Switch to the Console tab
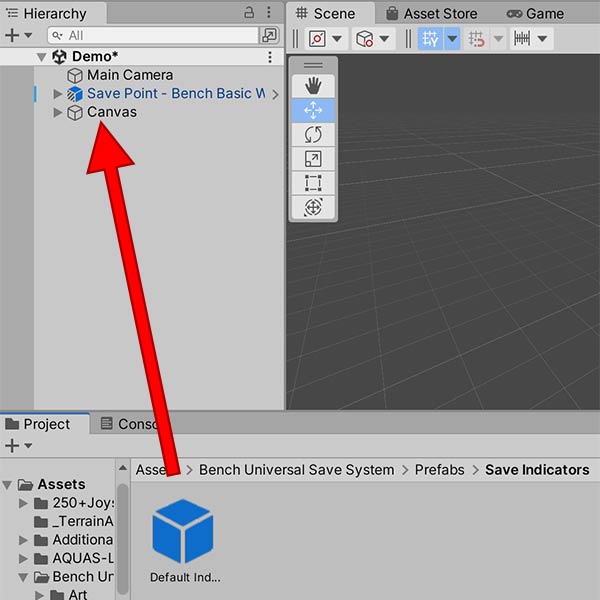 [130, 424]
